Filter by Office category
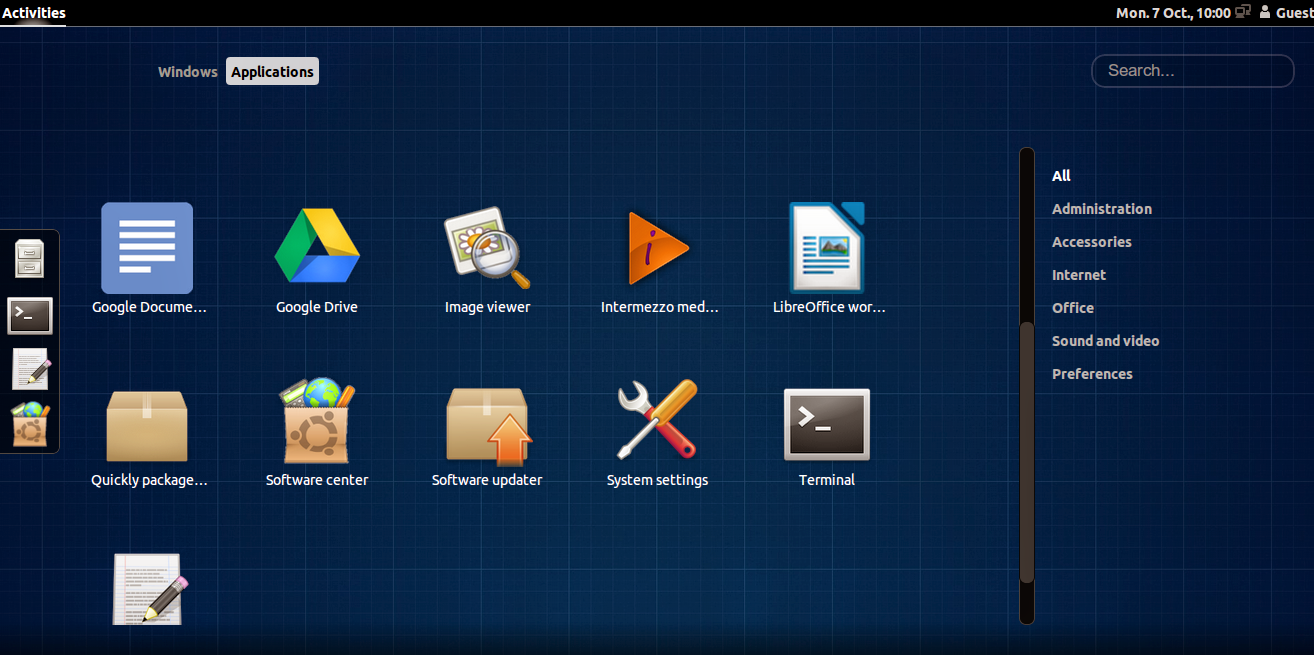The width and height of the screenshot is (1314, 655). (1073, 308)
